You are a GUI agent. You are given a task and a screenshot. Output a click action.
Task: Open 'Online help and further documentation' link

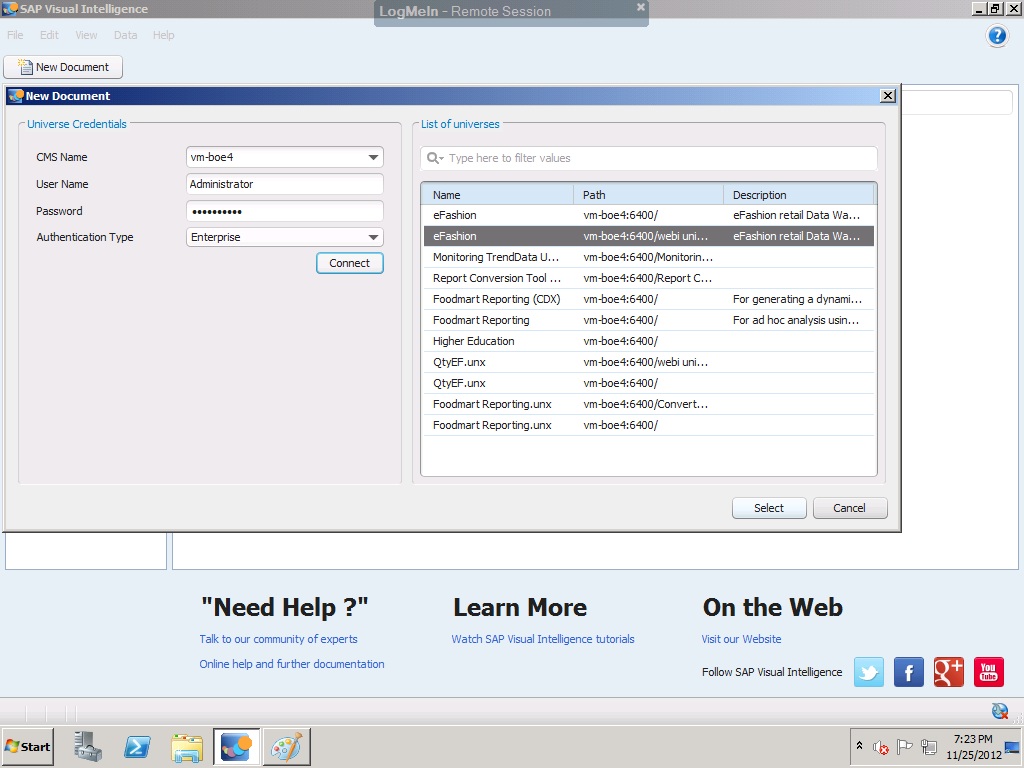pyautogui.click(x=292, y=664)
